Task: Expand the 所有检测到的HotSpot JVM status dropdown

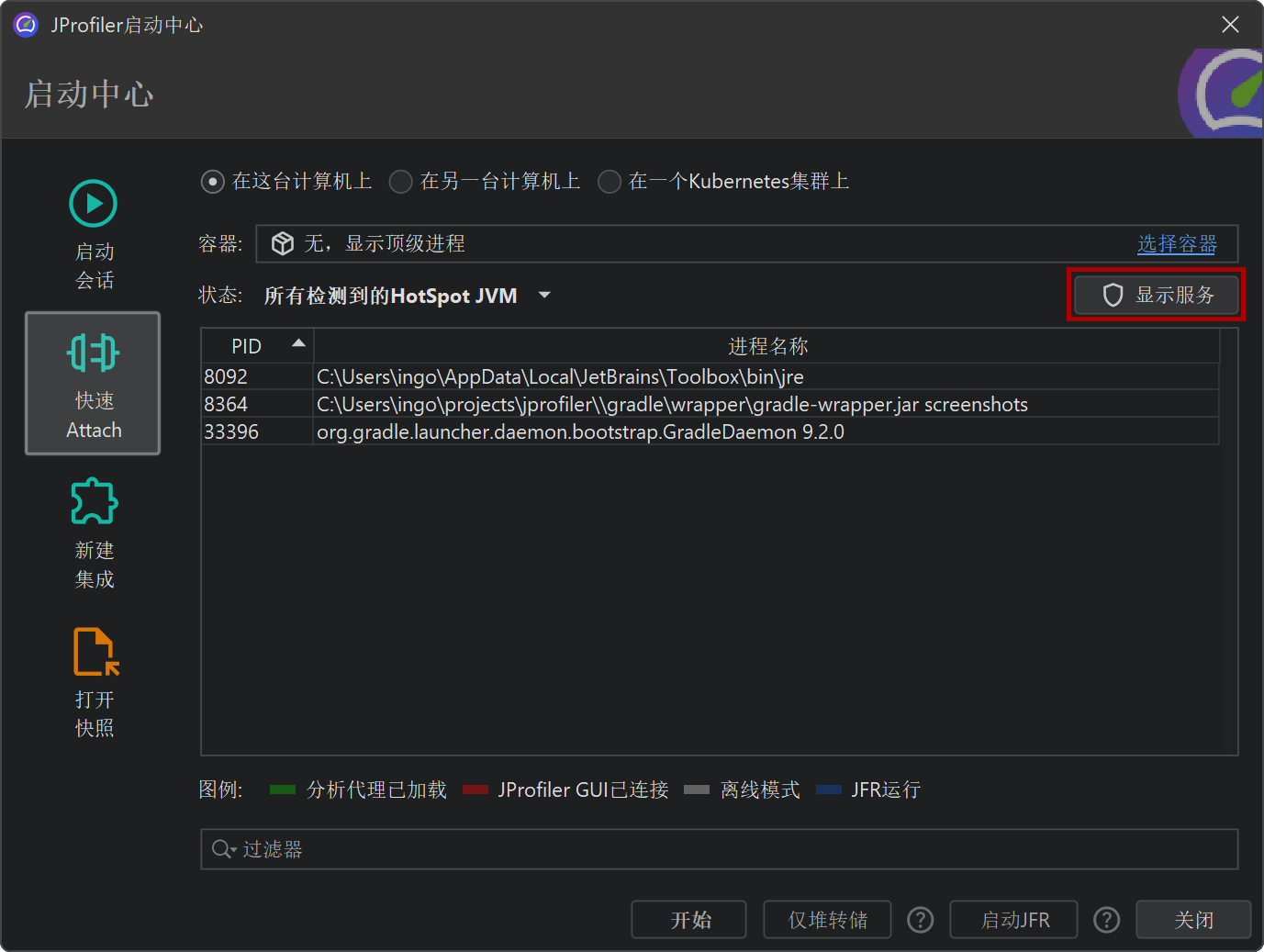Action: 408,296
